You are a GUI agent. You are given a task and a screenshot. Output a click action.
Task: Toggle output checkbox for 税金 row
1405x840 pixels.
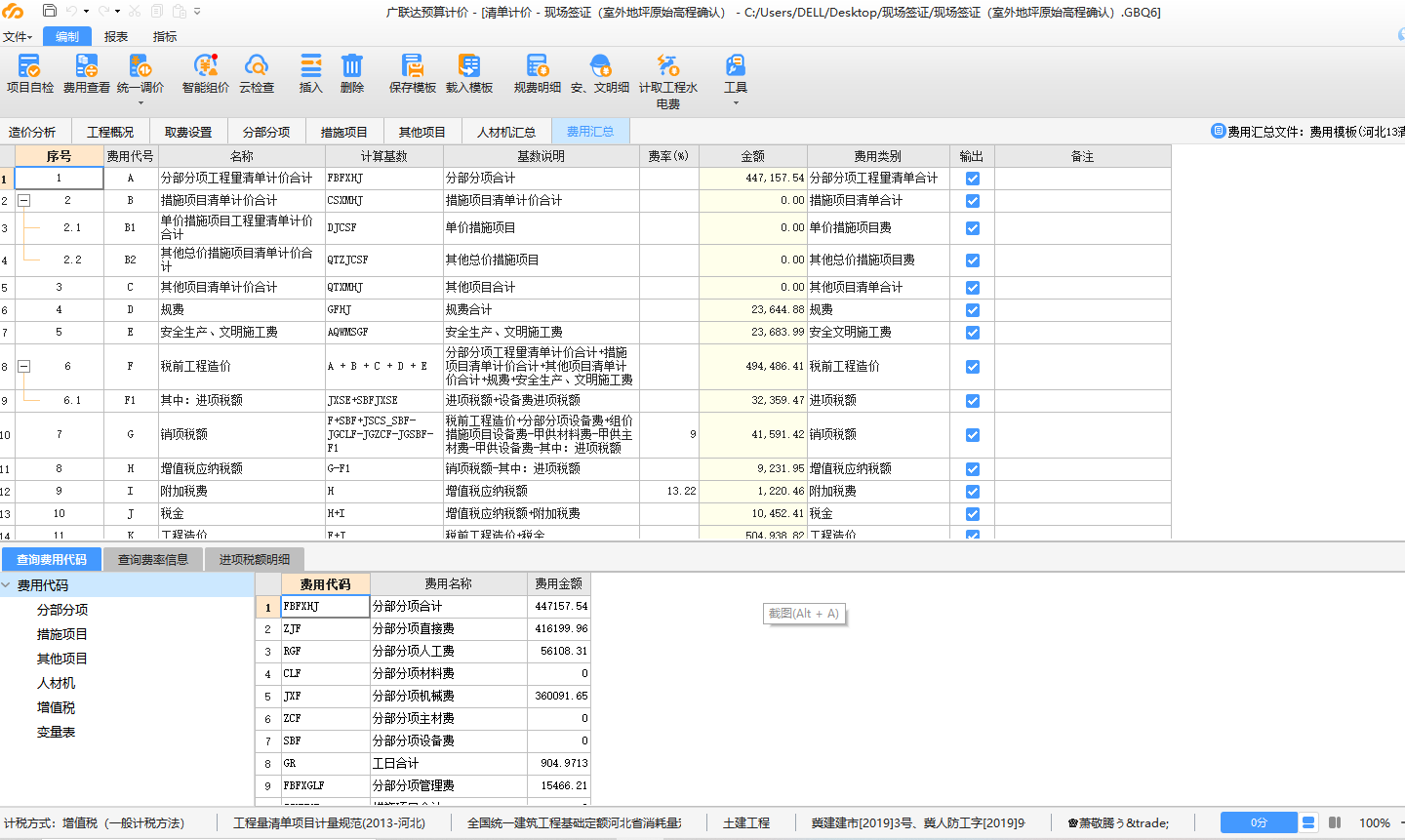click(x=973, y=514)
